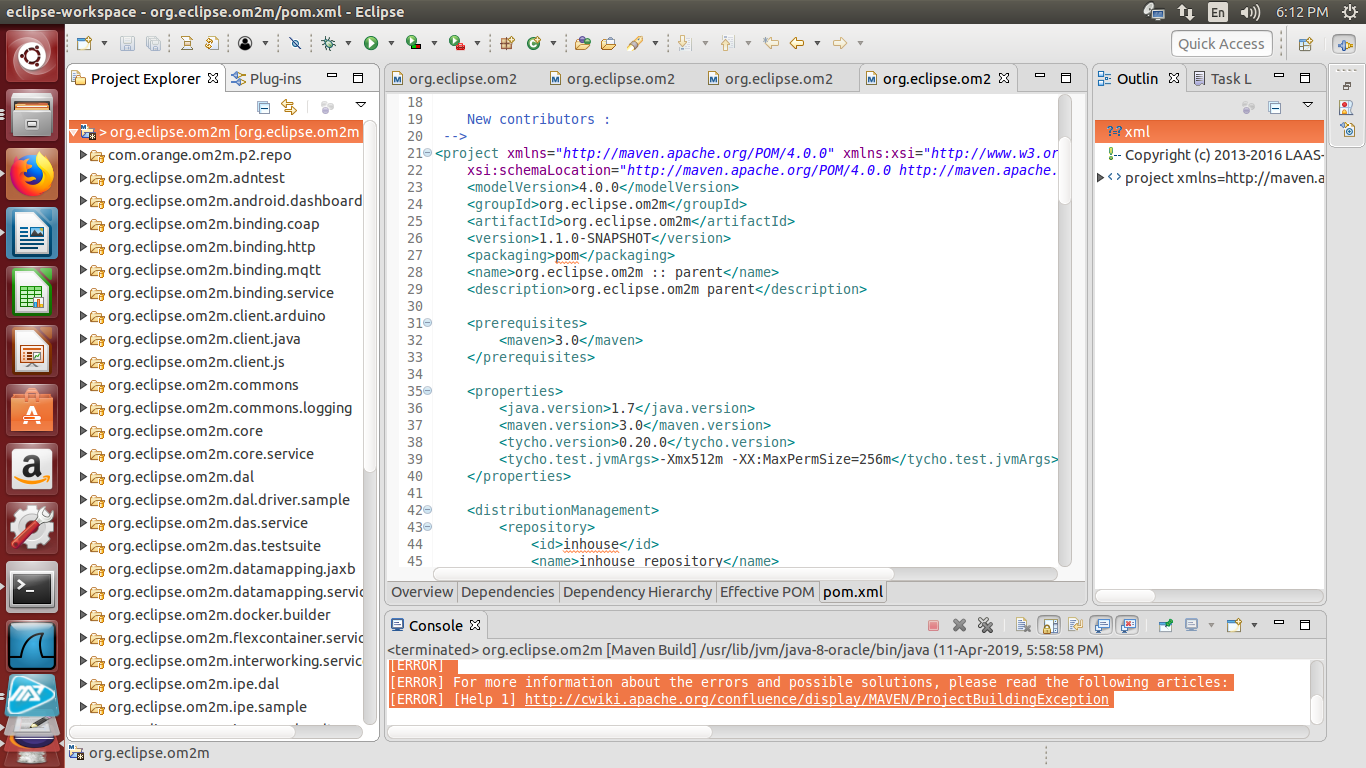Click the Open Task folder icon
Image resolution: width=1366 pixels, height=768 pixels.
pyautogui.click(x=608, y=43)
